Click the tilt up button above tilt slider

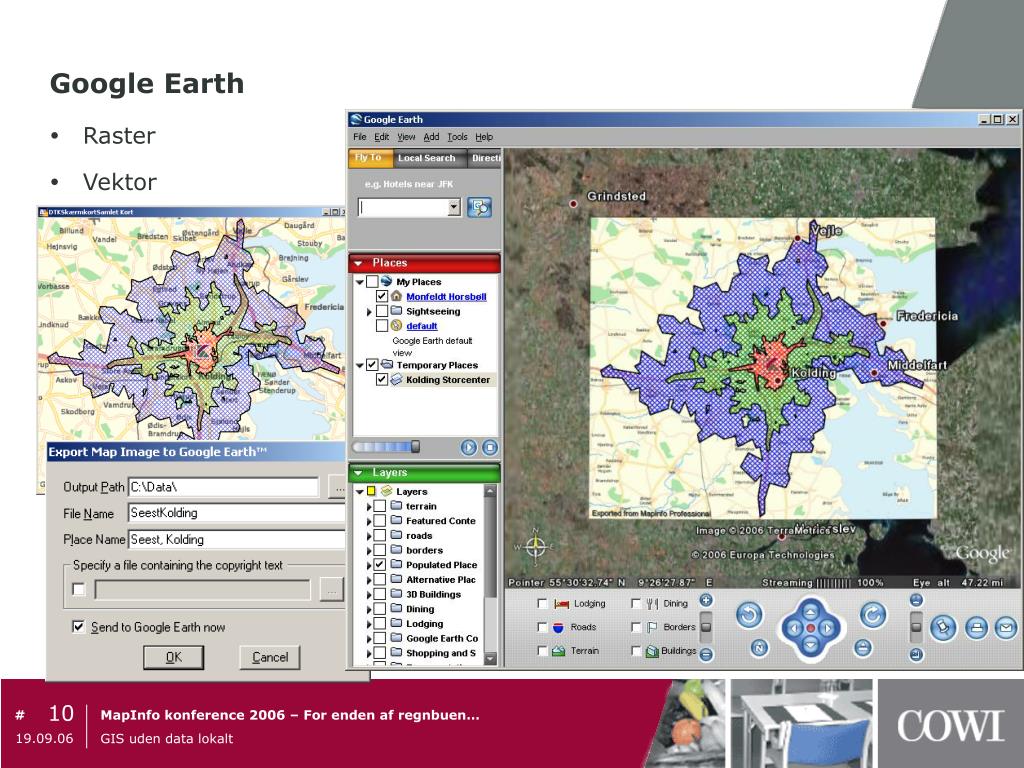916,600
